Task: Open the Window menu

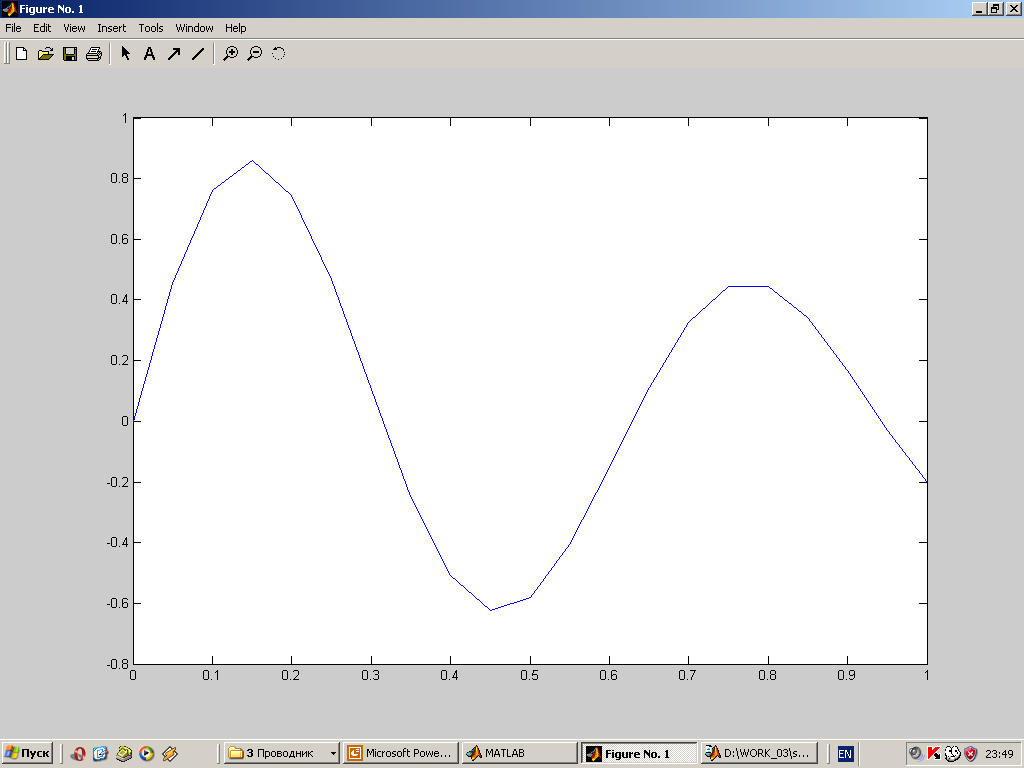Action: [194, 28]
